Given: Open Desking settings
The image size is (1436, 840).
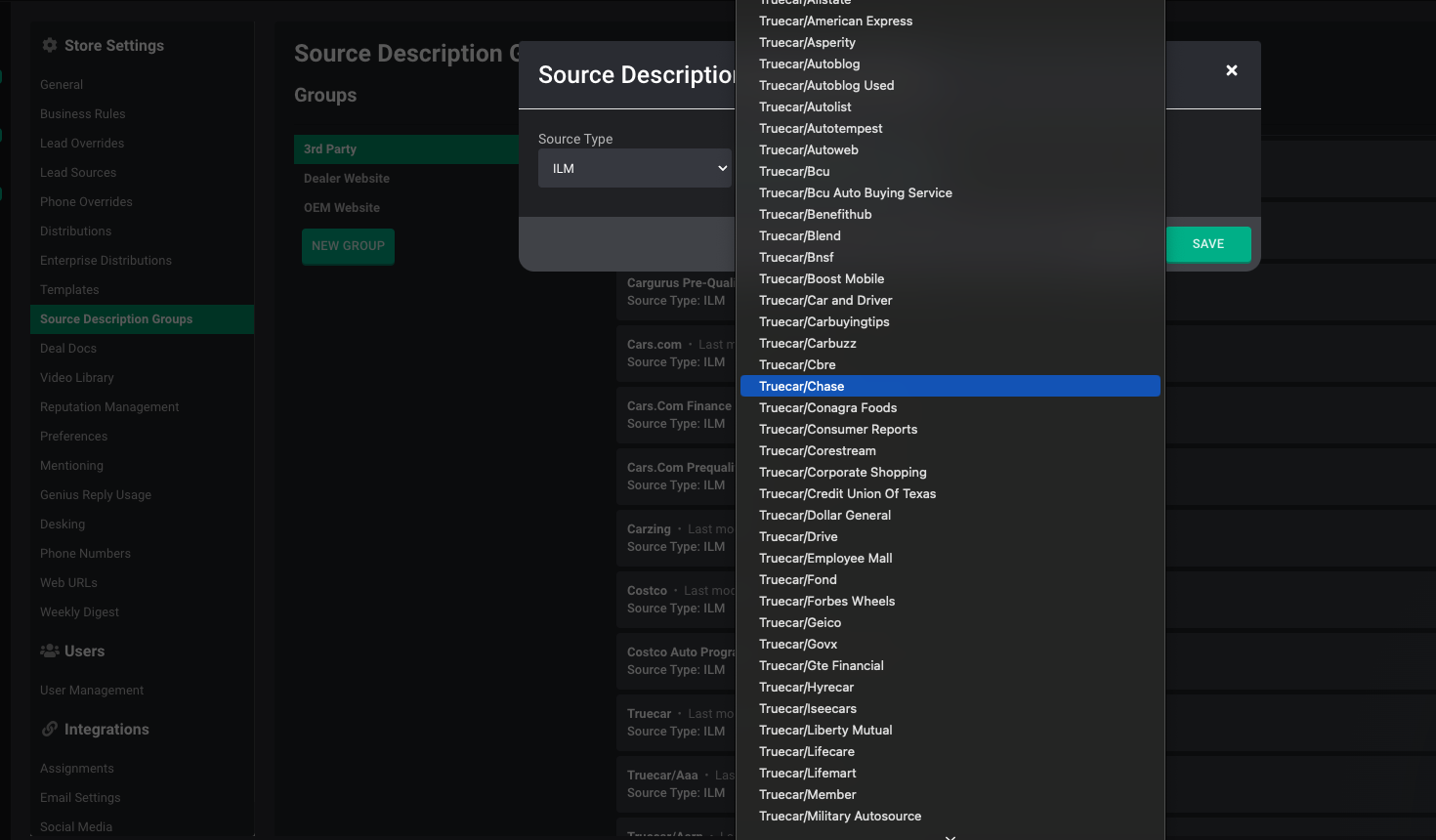Looking at the screenshot, I should 63,525.
